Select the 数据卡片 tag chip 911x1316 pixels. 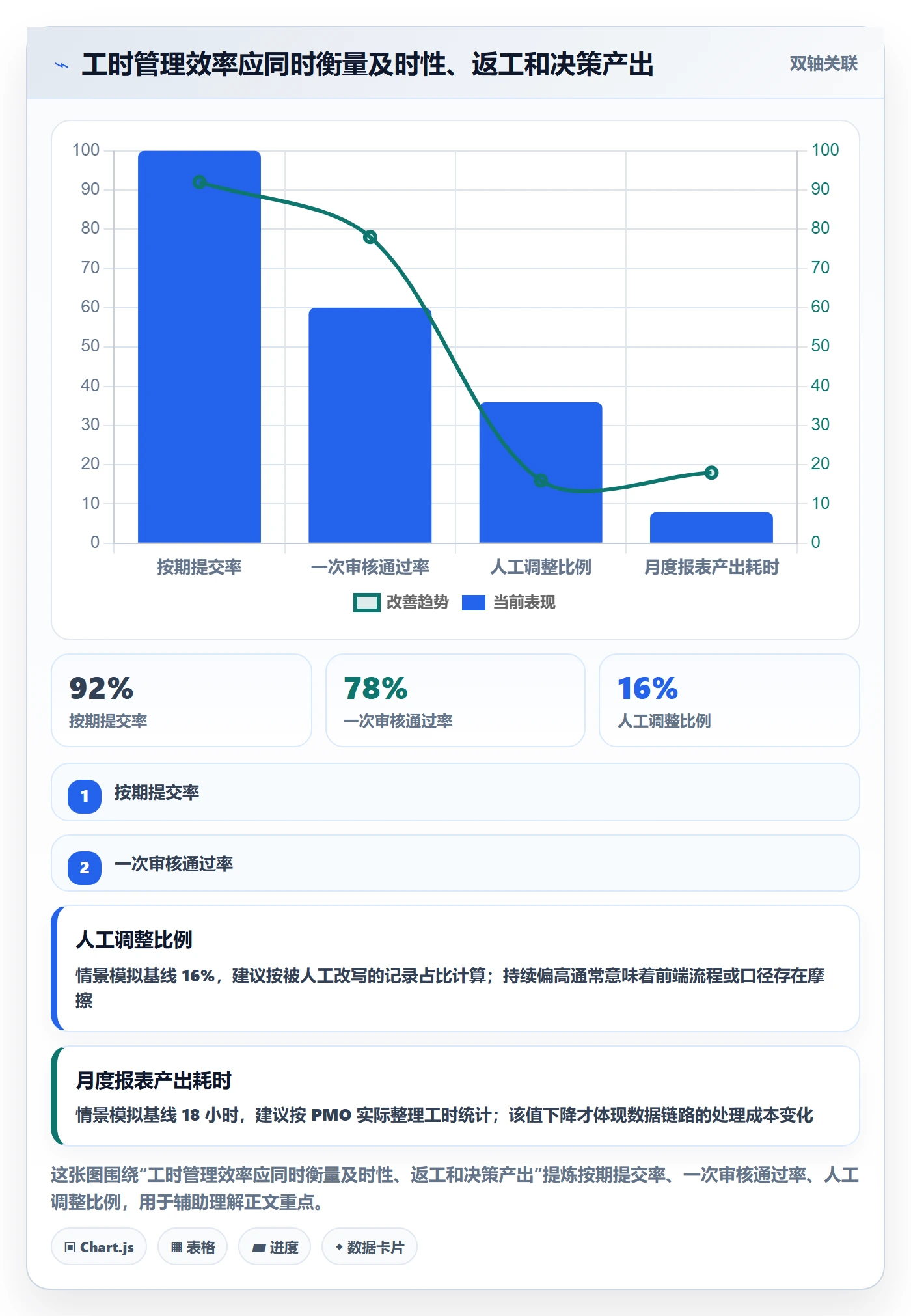[x=370, y=1247]
